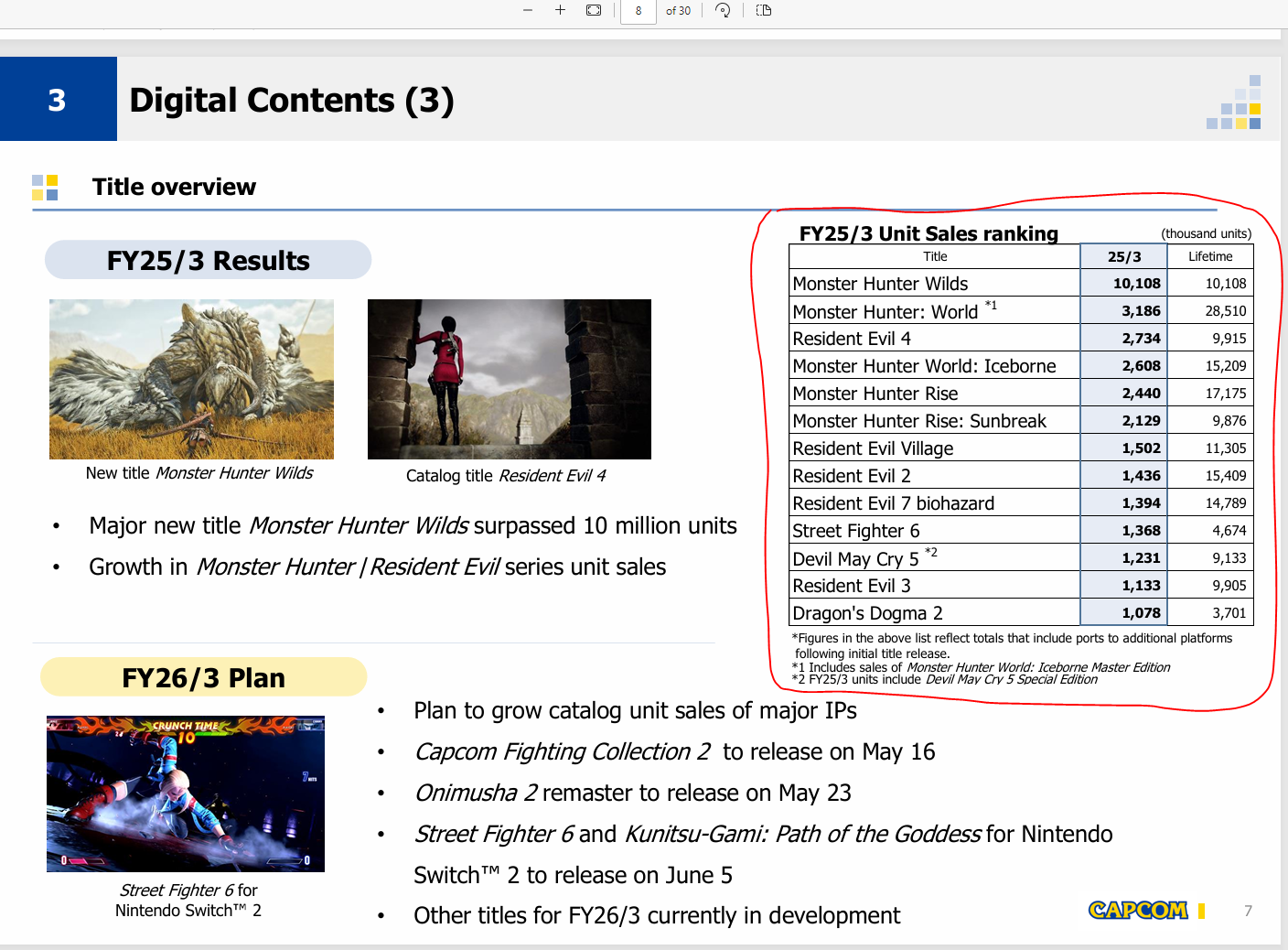Click 'Monster Hunter World: Iceborne' row title
Screen dimensions: 1288x950
[x=924, y=366]
